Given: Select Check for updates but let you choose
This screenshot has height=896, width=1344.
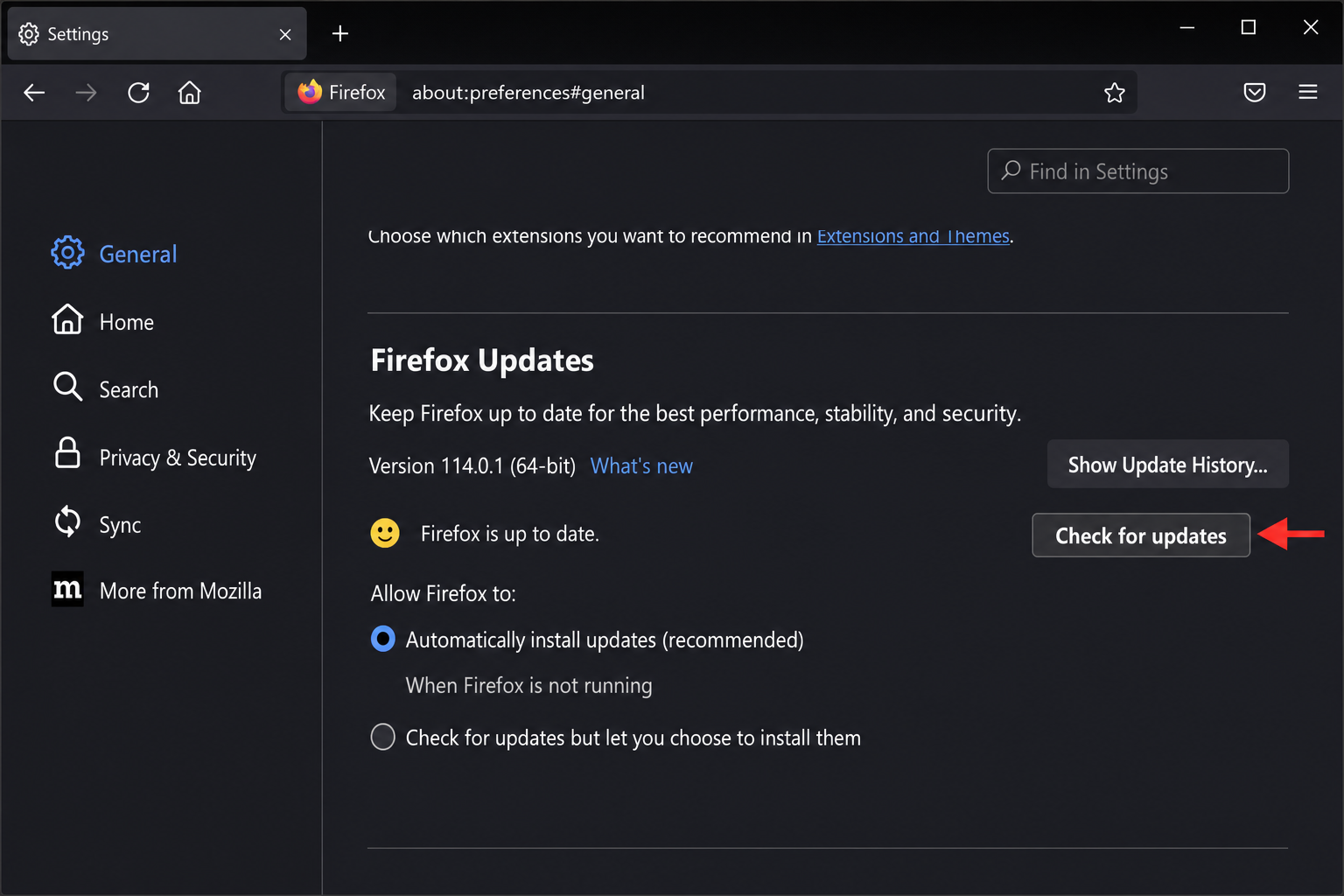Looking at the screenshot, I should pyautogui.click(x=382, y=737).
